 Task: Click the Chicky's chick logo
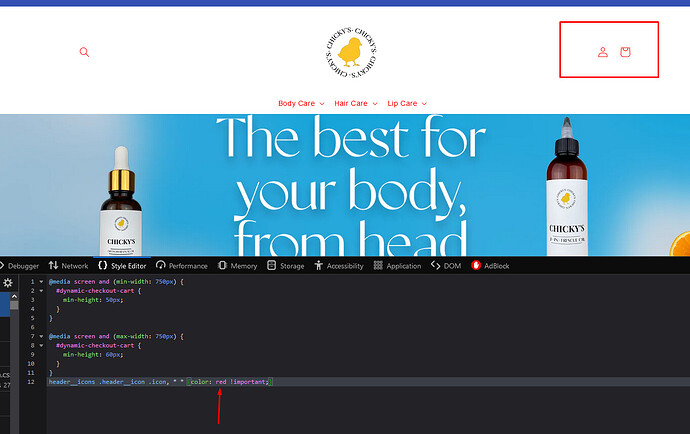click(x=351, y=53)
